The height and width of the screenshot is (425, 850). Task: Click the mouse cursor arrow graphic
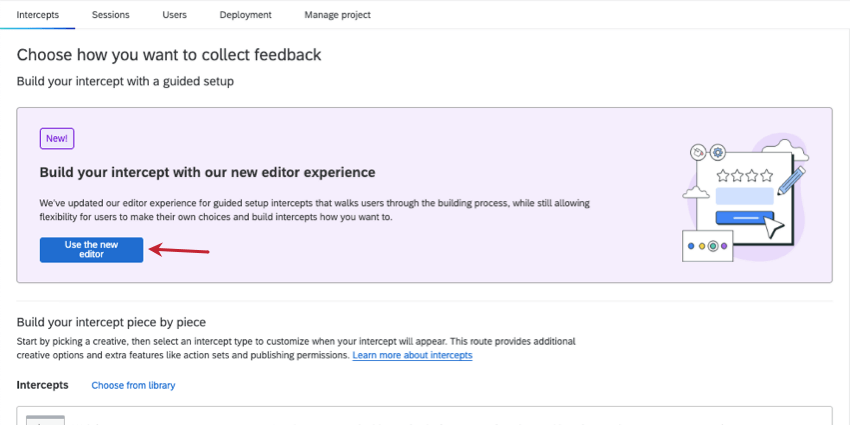coord(773,227)
